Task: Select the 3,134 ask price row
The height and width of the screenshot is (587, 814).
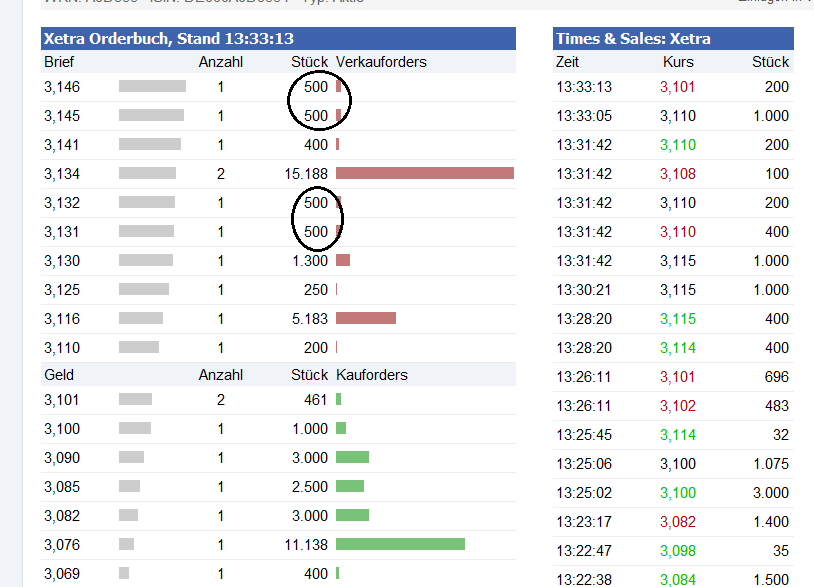Action: [62, 174]
